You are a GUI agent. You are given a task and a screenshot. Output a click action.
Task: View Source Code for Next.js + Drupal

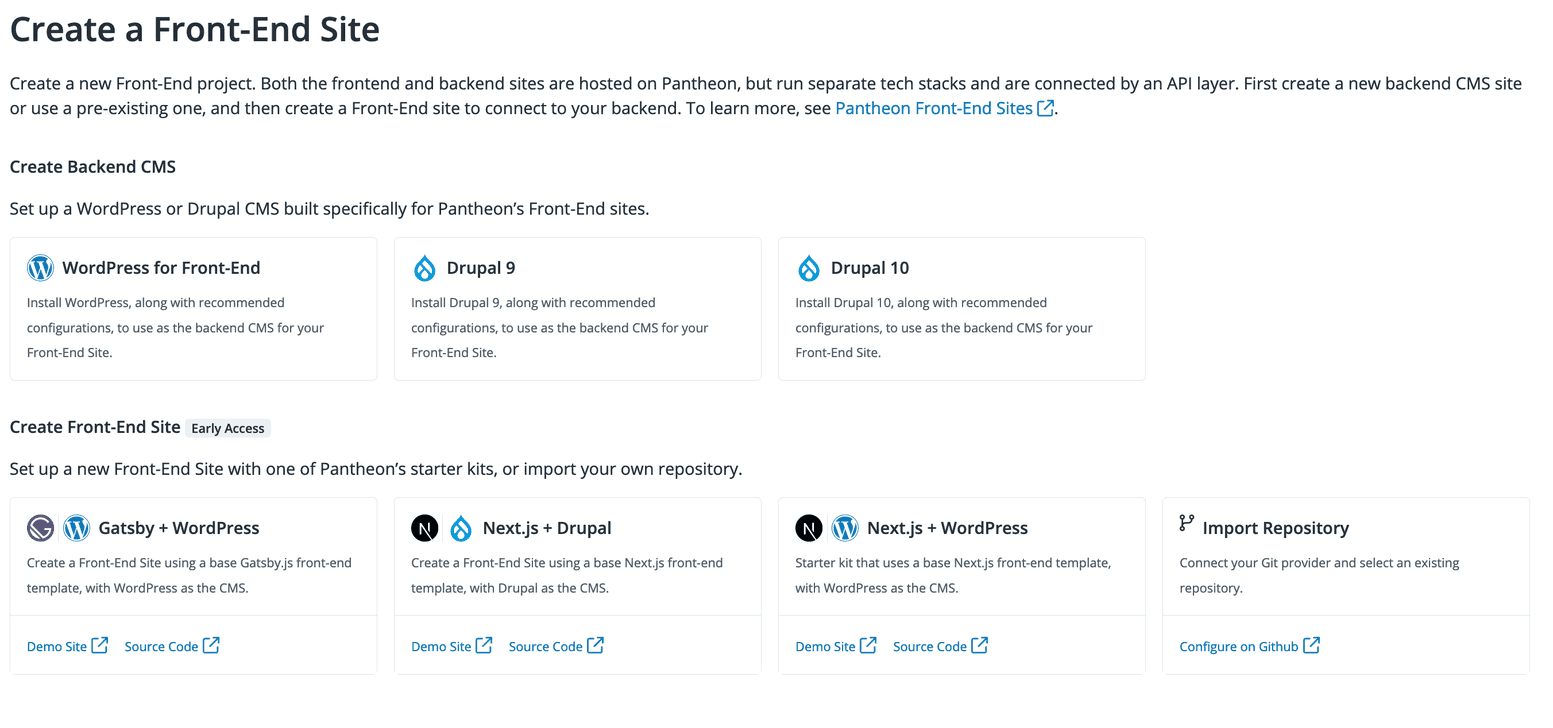pyautogui.click(x=544, y=645)
